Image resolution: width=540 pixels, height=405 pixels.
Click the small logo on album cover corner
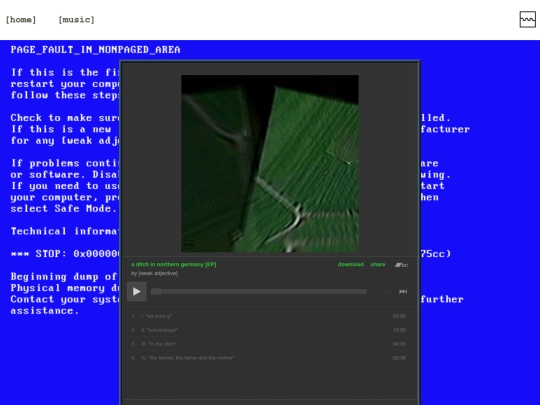[189, 245]
